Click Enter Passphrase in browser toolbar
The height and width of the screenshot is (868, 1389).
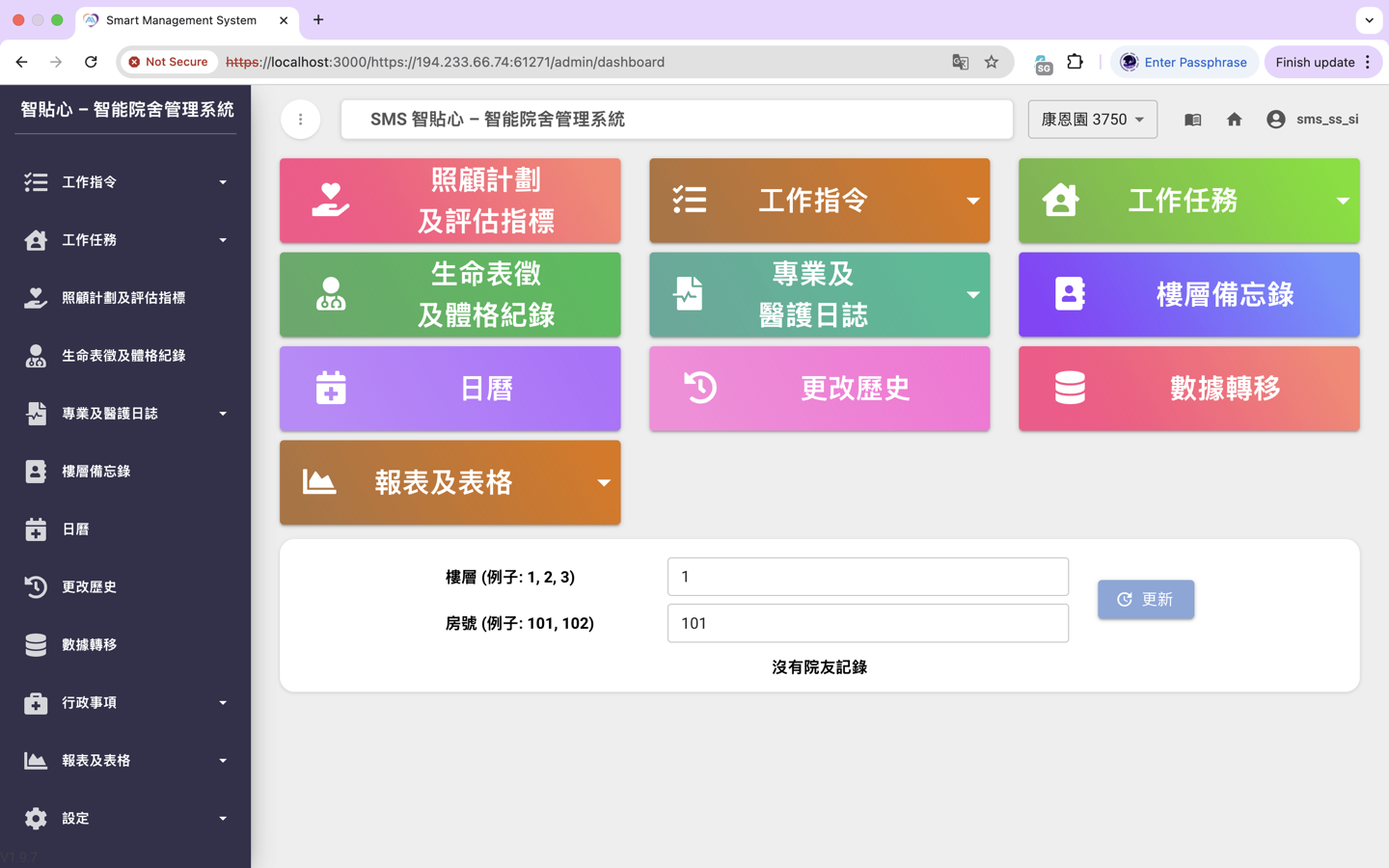coord(1185,62)
